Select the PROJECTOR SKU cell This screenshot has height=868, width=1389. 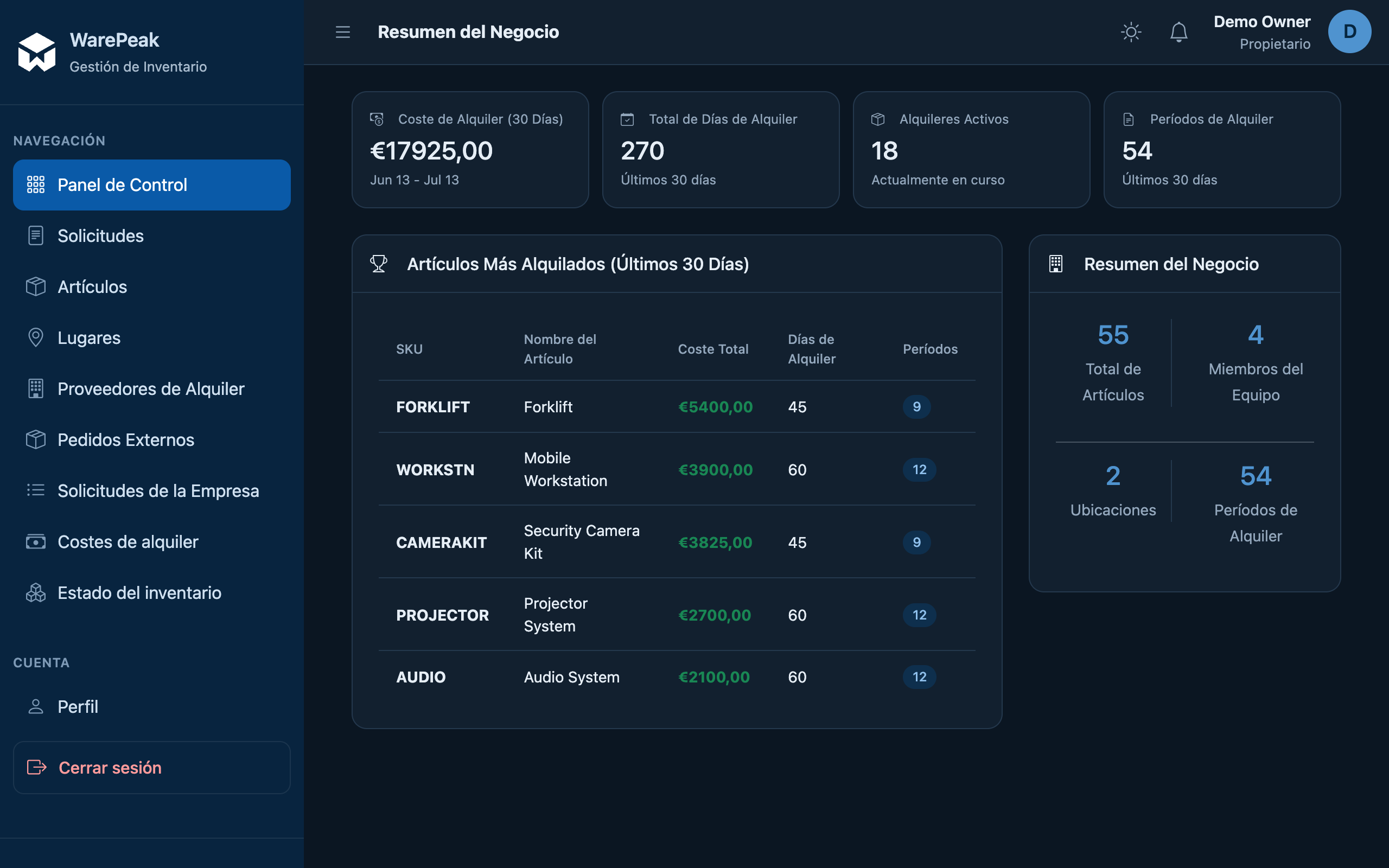(443, 615)
